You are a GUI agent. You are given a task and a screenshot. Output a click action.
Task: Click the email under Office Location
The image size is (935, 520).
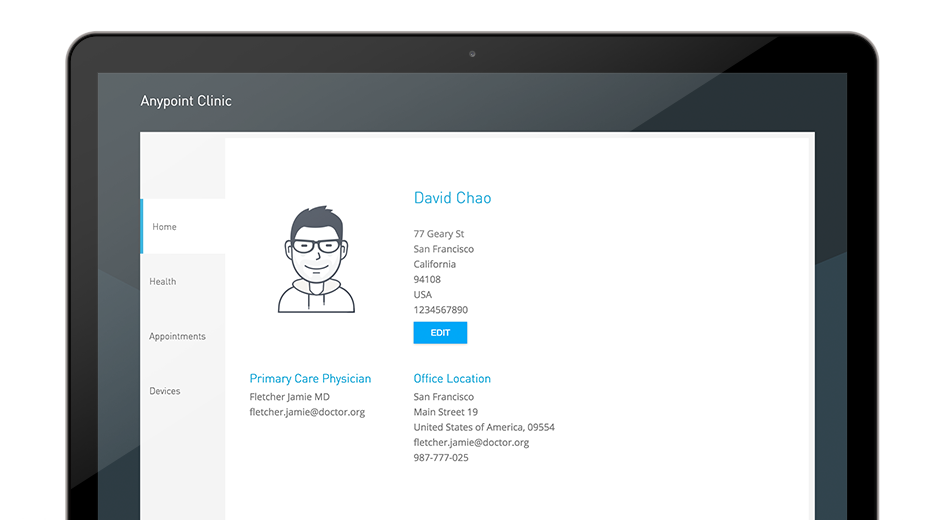tap(471, 442)
